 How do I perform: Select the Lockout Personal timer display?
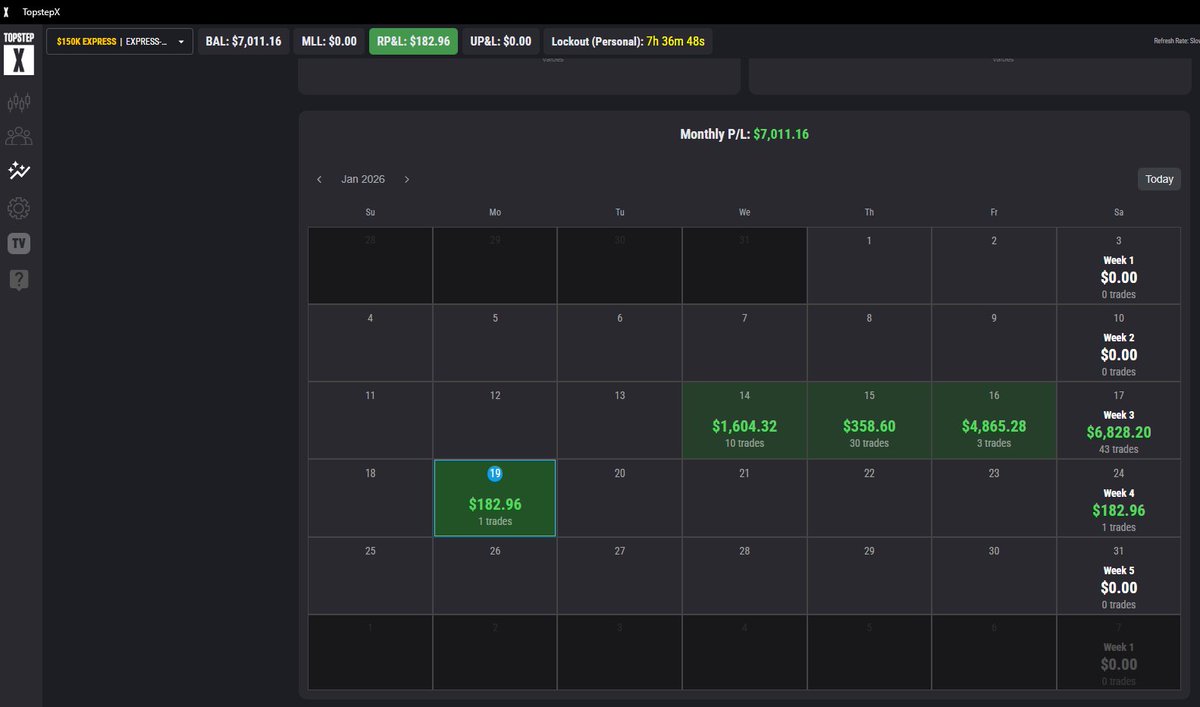click(627, 41)
